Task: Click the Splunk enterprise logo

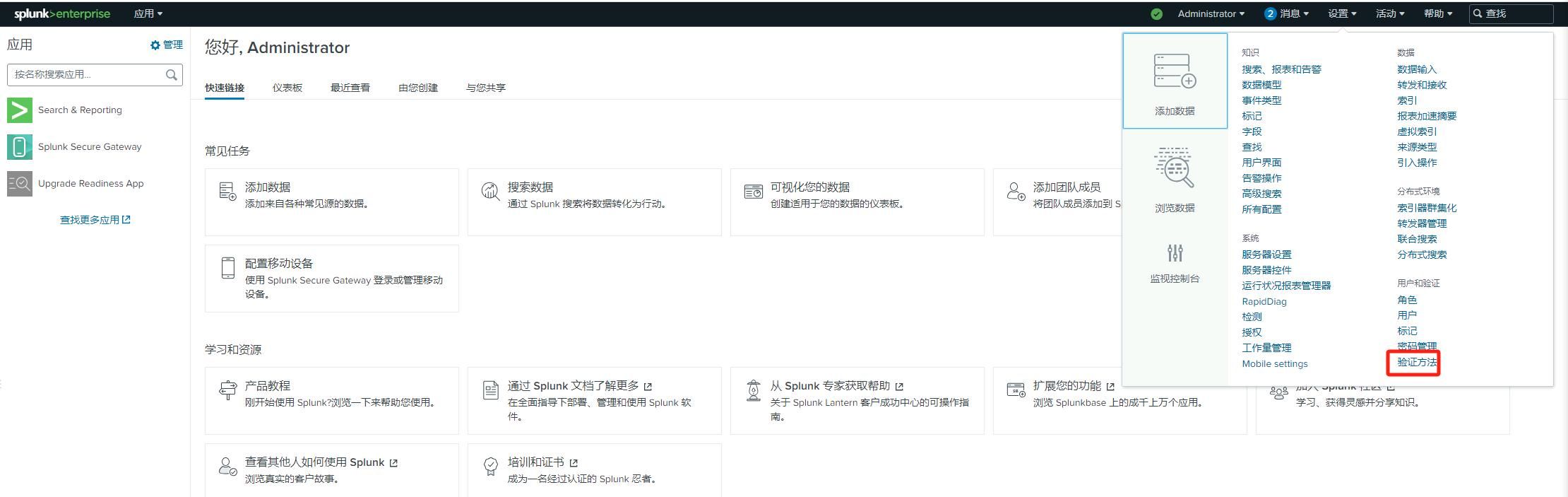Action: click(x=62, y=13)
